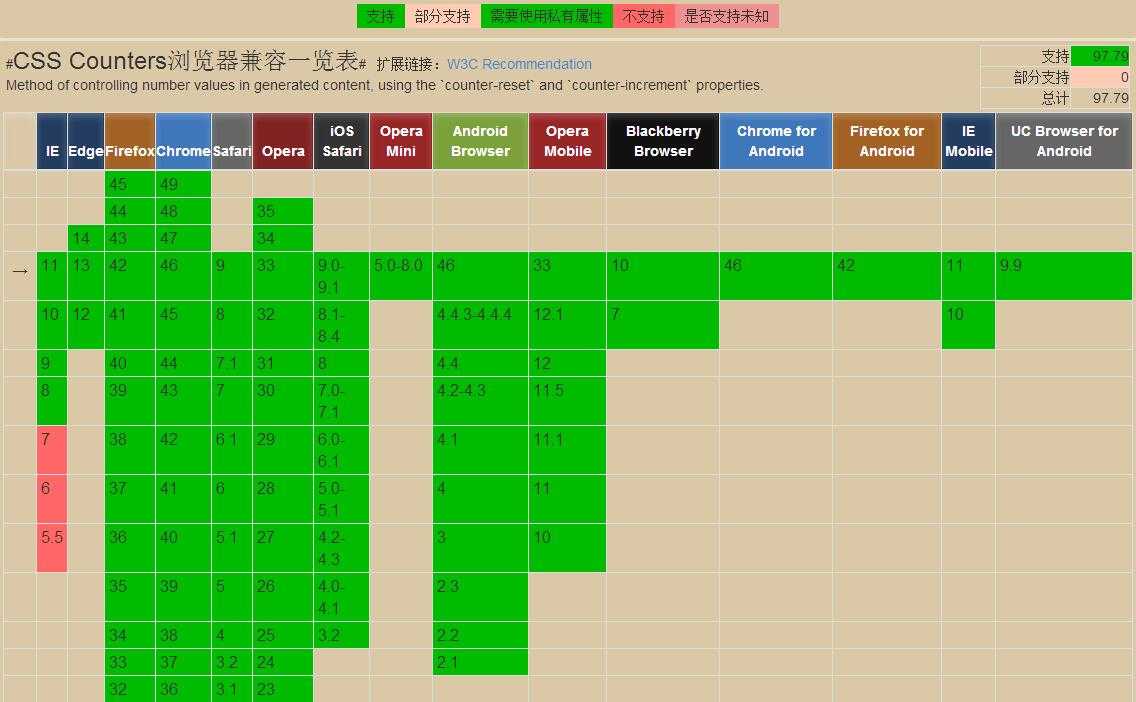
Task: Select the Blackberry Browser column header
Action: click(663, 141)
